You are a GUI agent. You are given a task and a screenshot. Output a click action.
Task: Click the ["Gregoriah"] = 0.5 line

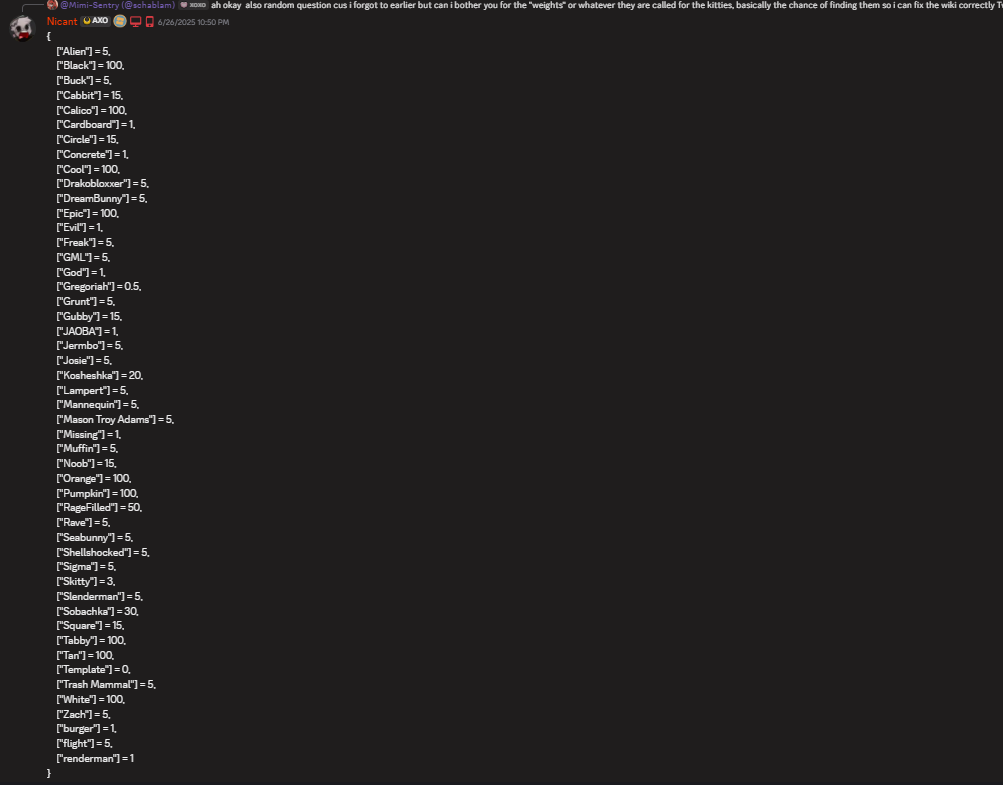tap(99, 287)
